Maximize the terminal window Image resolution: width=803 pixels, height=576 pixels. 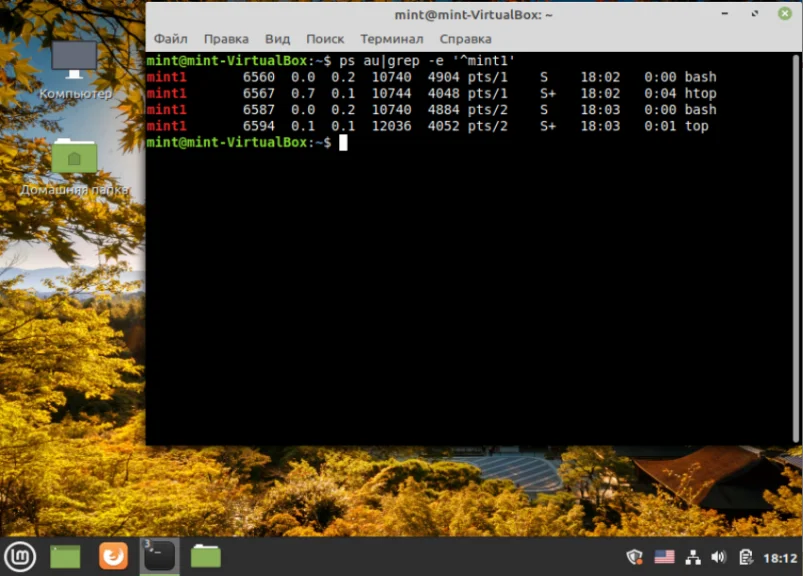755,14
